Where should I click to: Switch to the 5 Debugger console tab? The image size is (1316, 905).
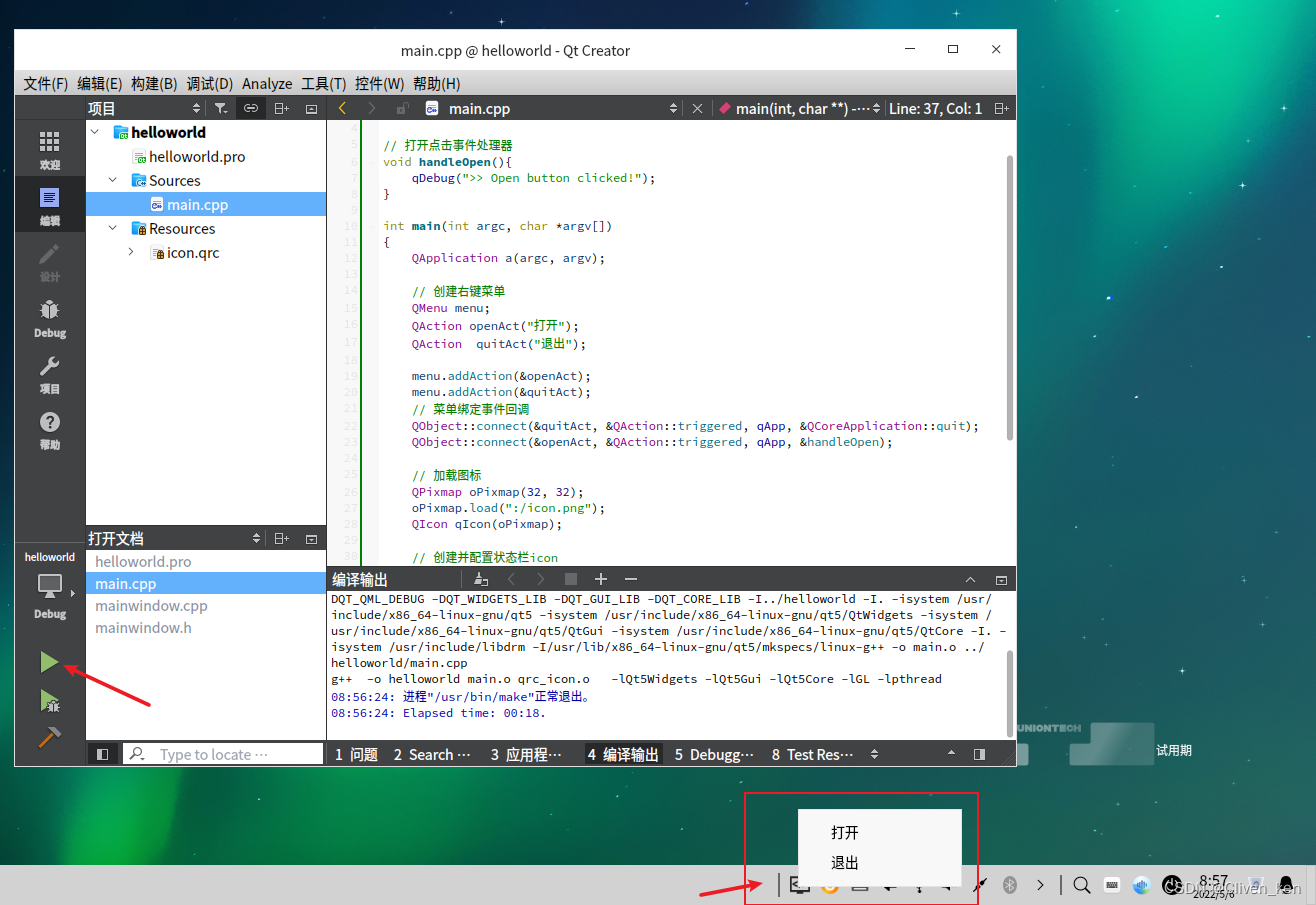pos(714,754)
